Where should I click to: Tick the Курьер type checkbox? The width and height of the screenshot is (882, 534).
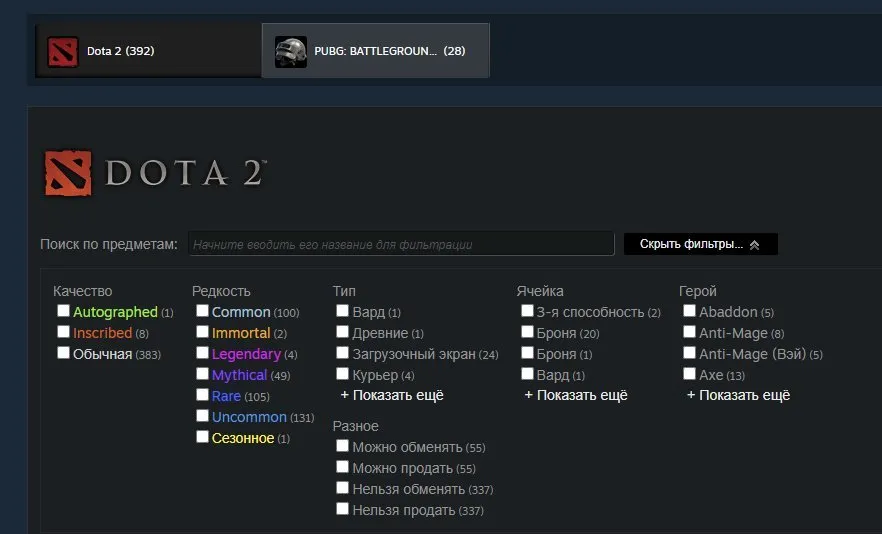pyautogui.click(x=343, y=374)
